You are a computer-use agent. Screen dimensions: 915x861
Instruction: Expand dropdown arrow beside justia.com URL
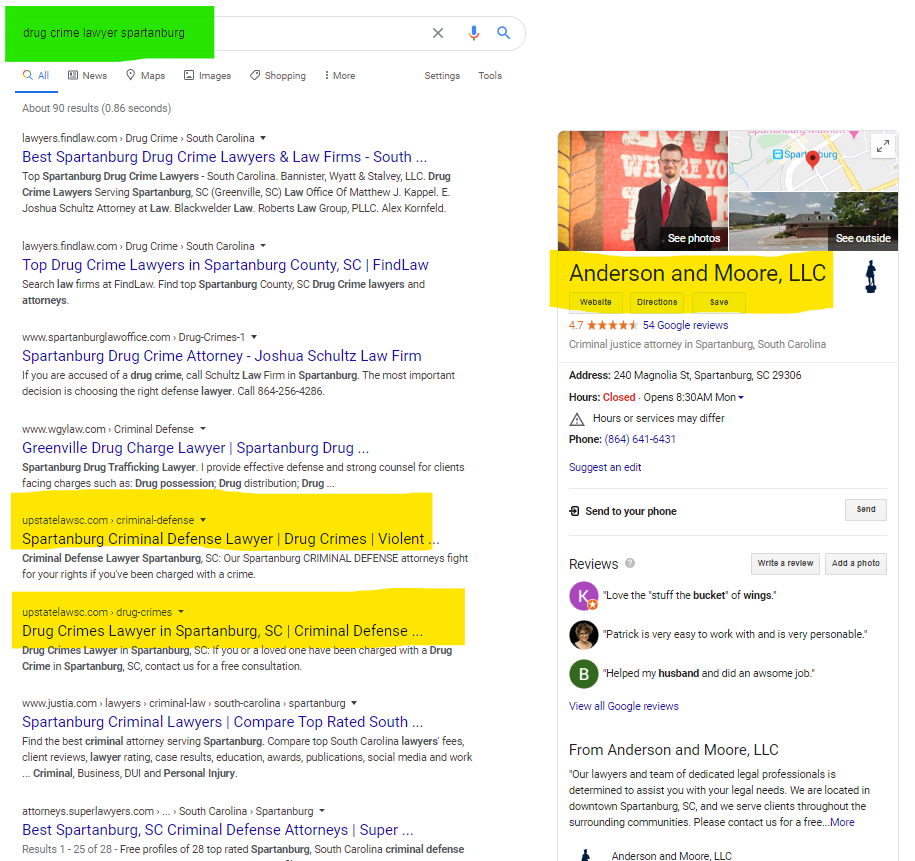click(x=354, y=703)
